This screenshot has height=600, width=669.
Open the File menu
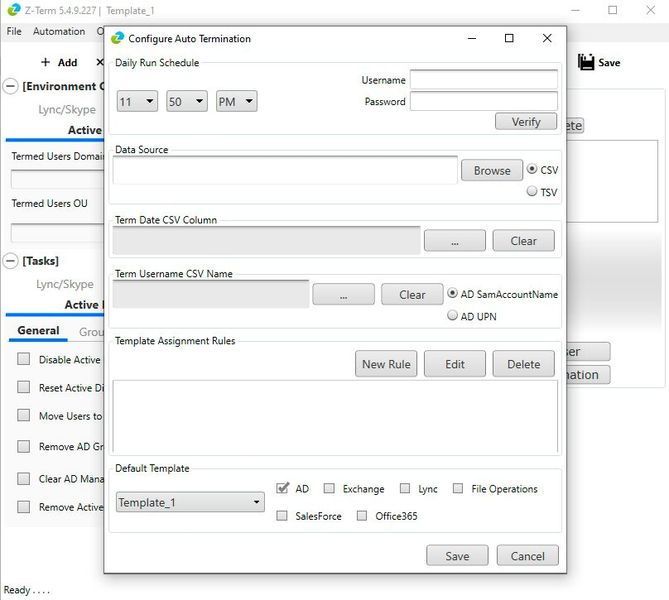coord(14,31)
